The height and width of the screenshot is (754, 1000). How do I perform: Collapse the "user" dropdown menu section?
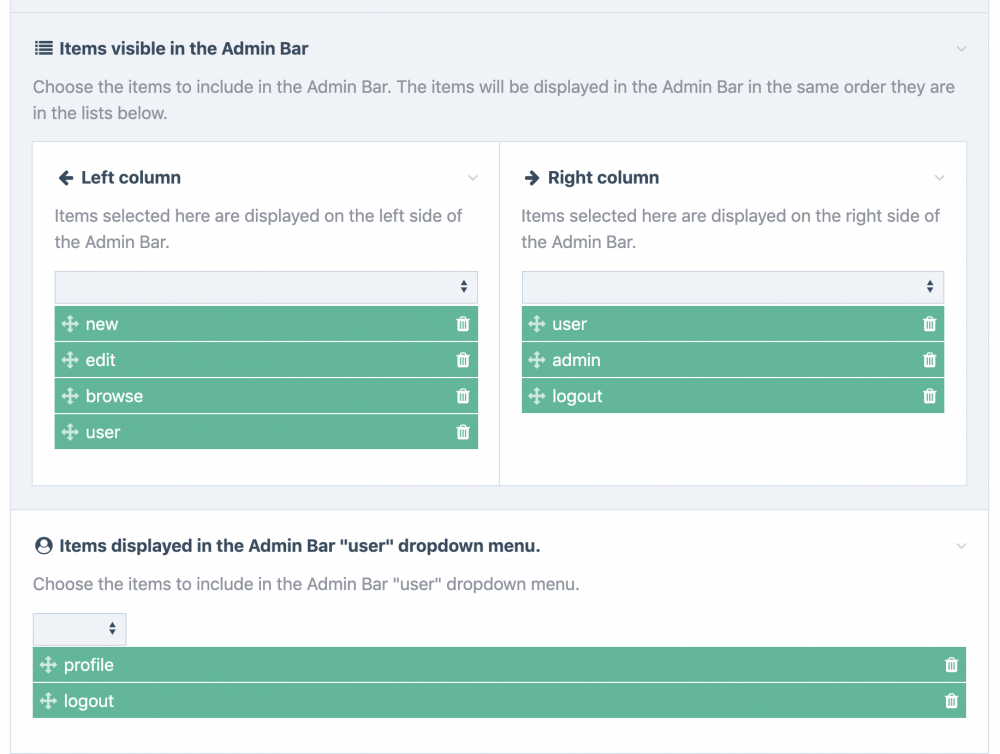(961, 546)
